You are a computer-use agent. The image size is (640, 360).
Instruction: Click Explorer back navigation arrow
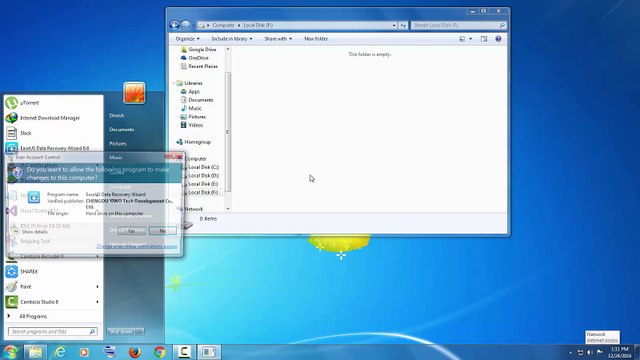pos(175,25)
